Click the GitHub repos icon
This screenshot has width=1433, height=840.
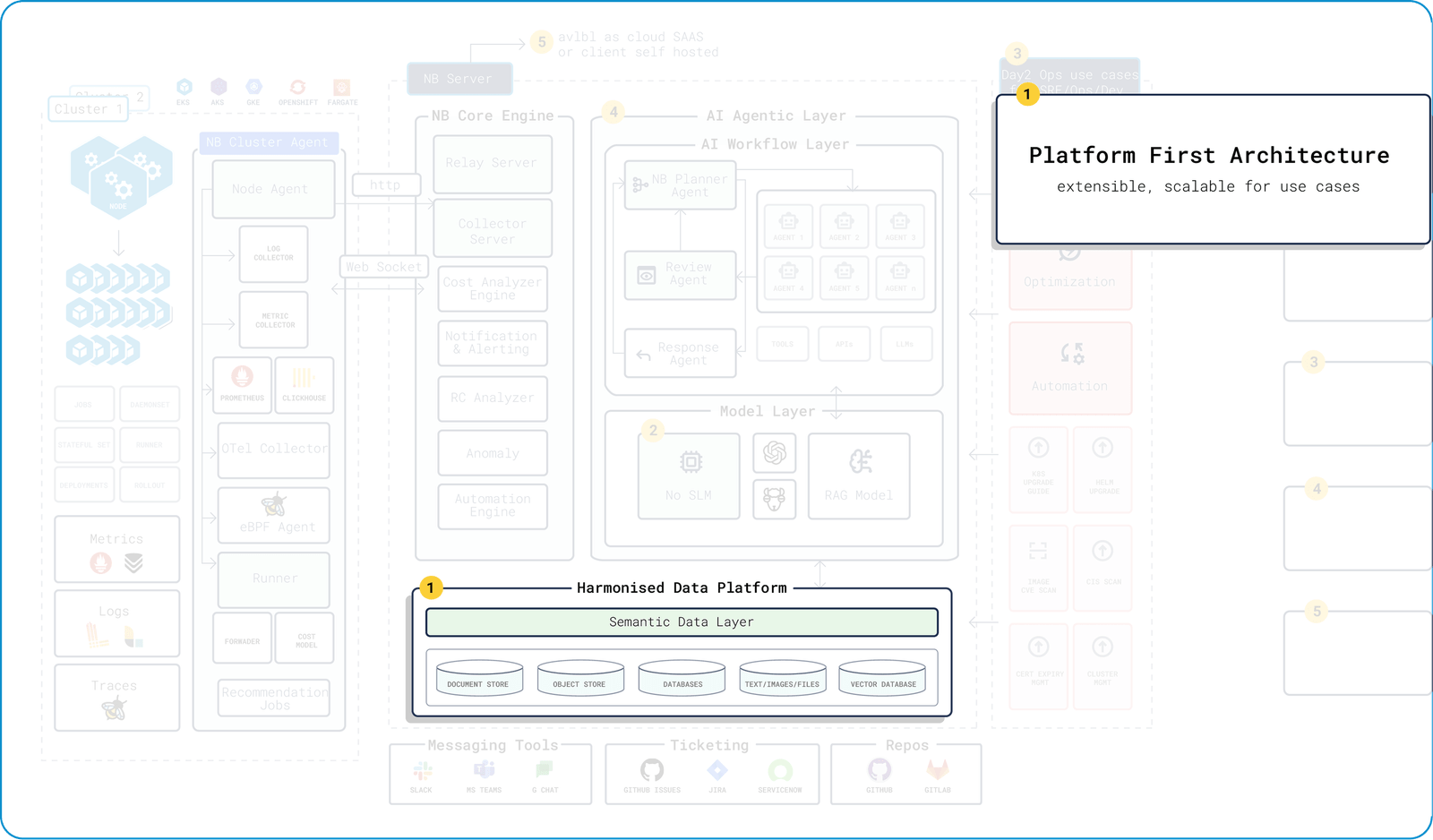880,770
